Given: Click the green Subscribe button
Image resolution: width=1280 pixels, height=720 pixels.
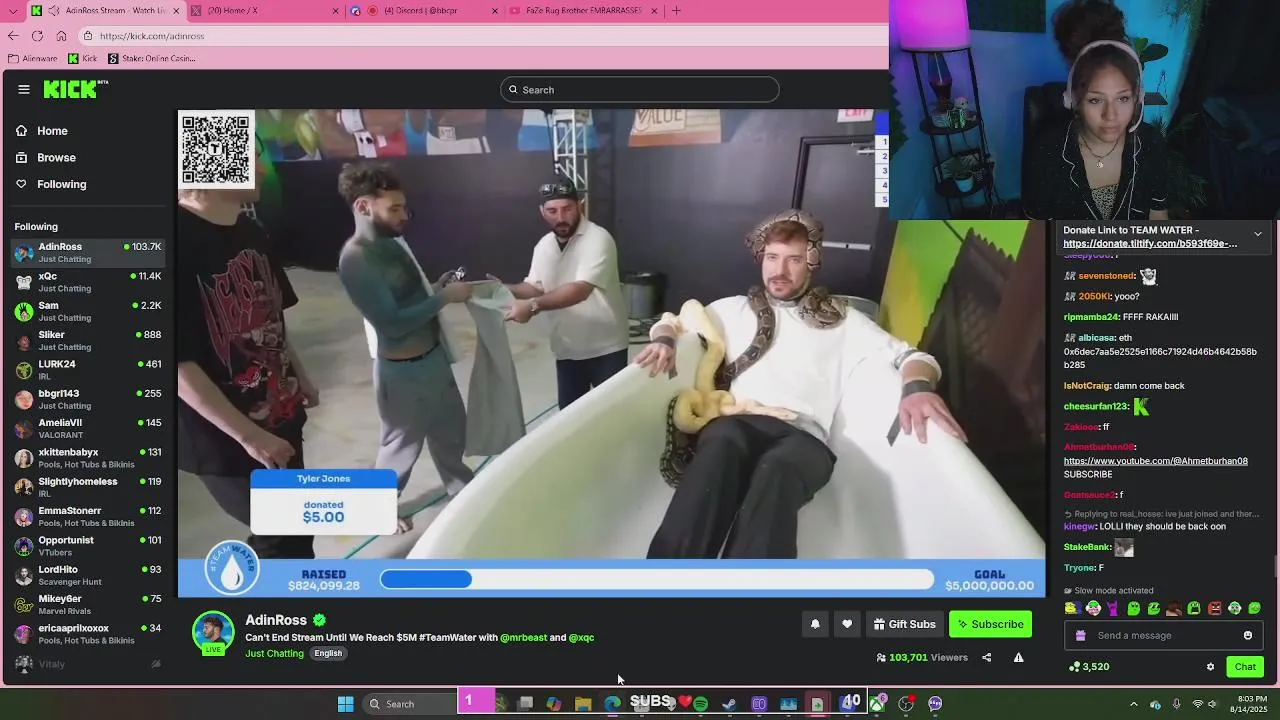Looking at the screenshot, I should tap(990, 624).
